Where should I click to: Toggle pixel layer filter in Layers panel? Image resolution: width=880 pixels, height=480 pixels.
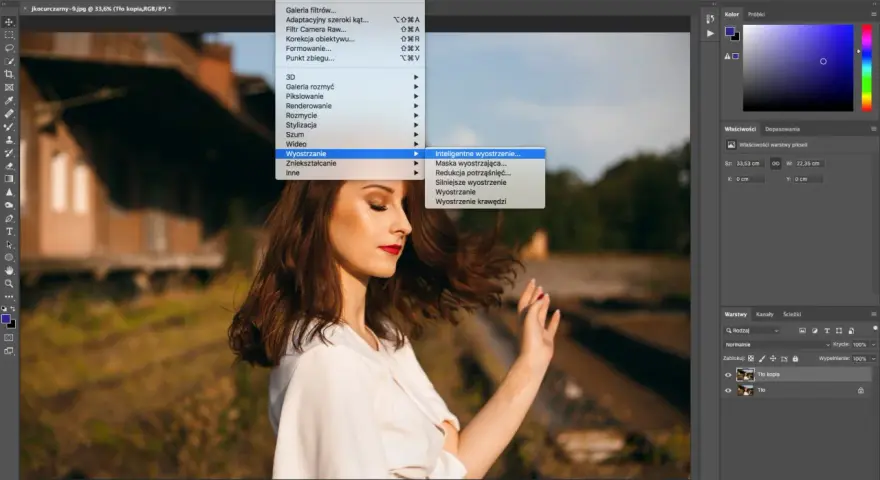coord(802,331)
